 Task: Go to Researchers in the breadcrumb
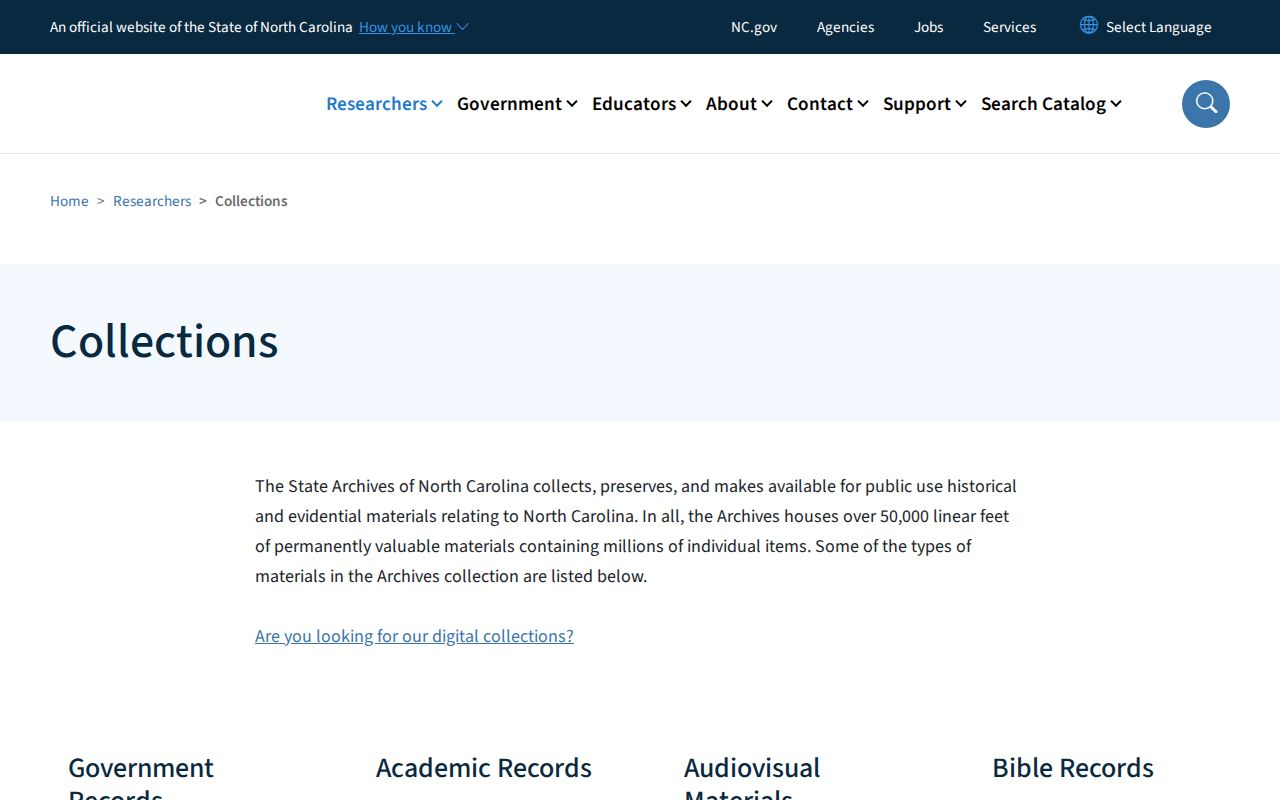coord(152,201)
